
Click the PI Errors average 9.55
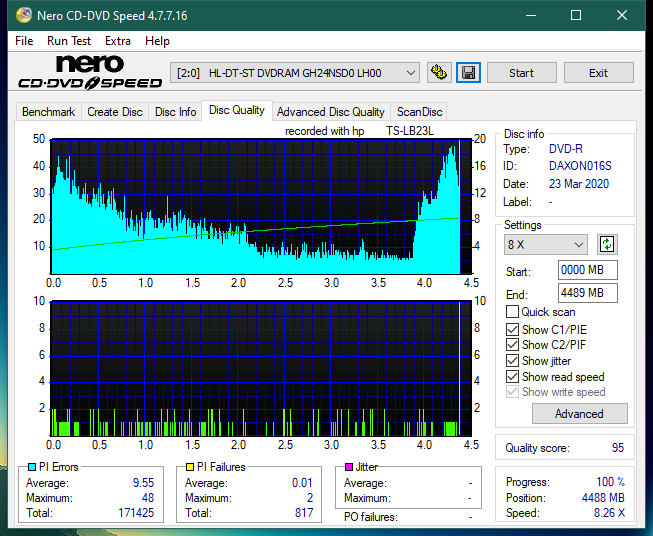point(143,483)
